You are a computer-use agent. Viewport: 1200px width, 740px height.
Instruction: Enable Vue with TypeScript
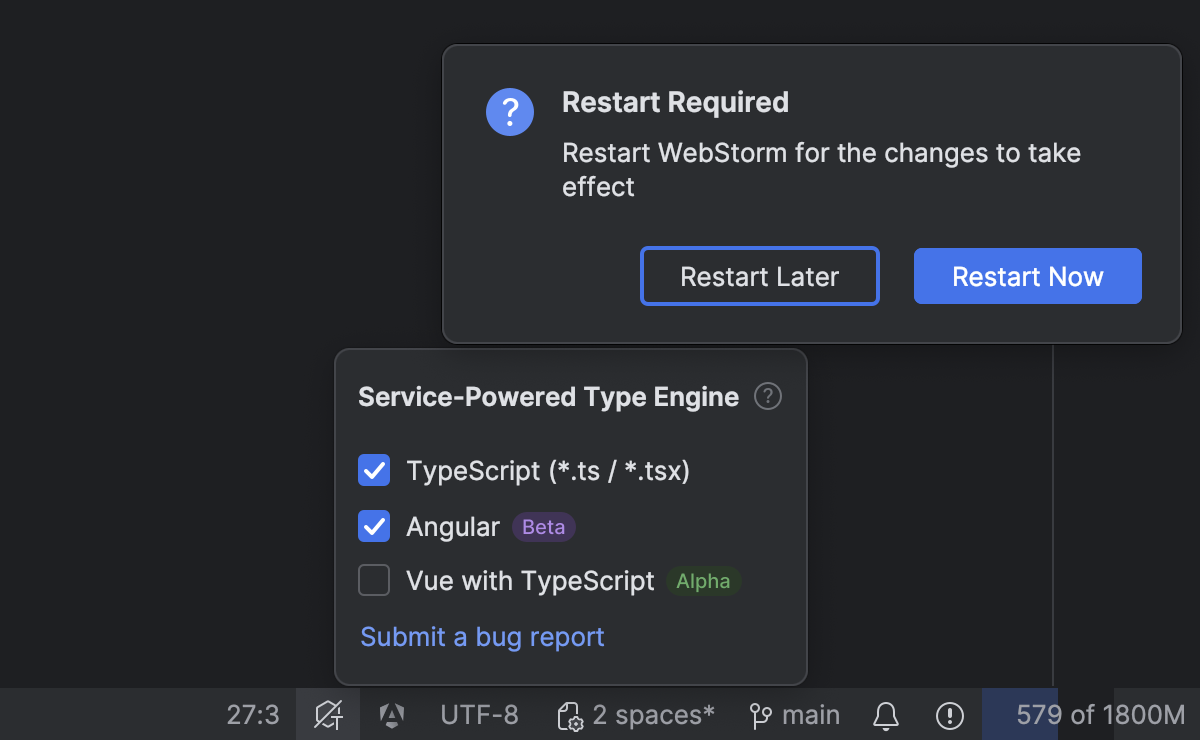tap(373, 580)
